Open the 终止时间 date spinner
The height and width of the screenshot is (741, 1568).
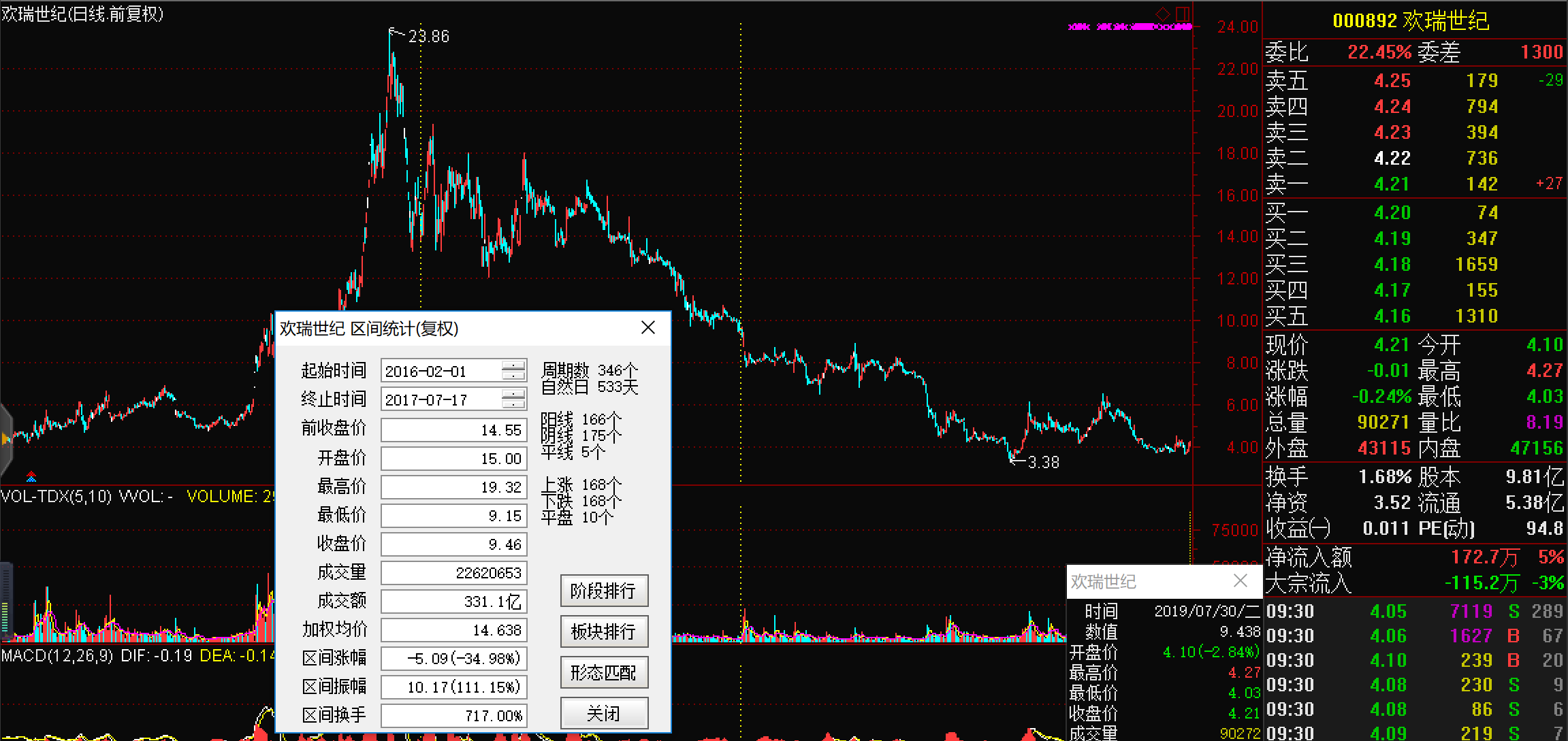[513, 399]
